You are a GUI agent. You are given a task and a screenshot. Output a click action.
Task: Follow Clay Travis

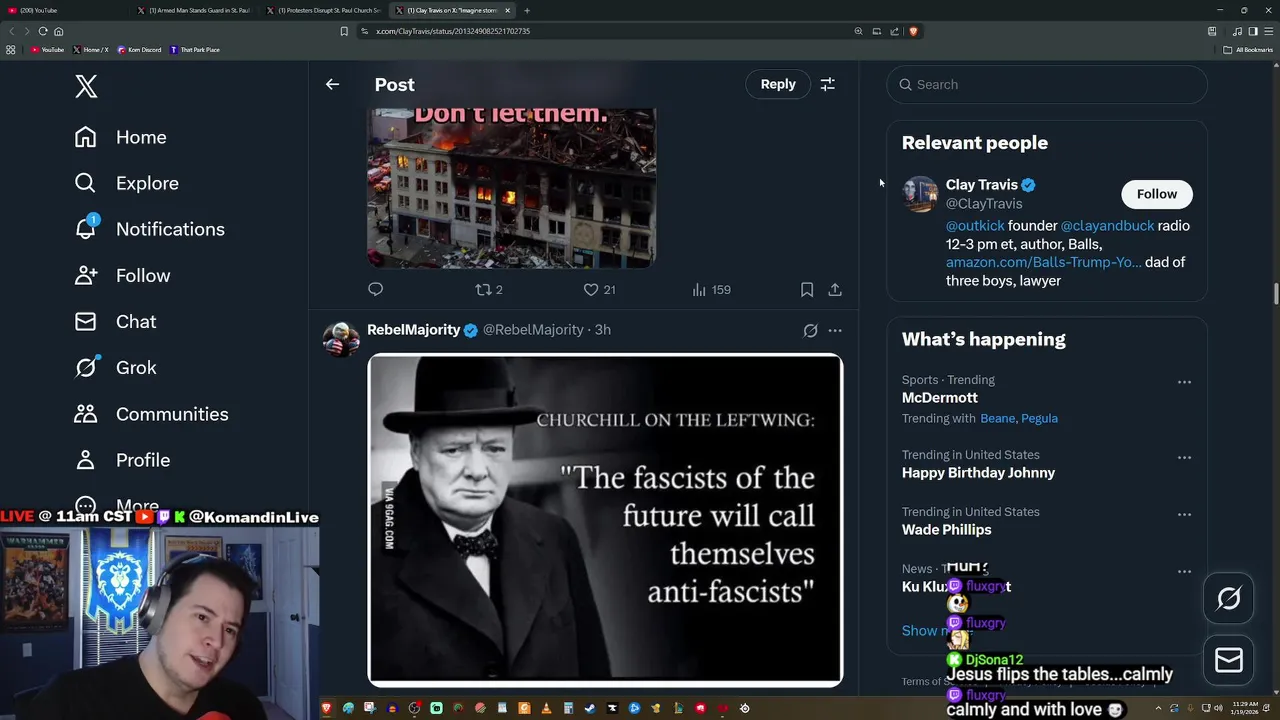(x=1157, y=194)
